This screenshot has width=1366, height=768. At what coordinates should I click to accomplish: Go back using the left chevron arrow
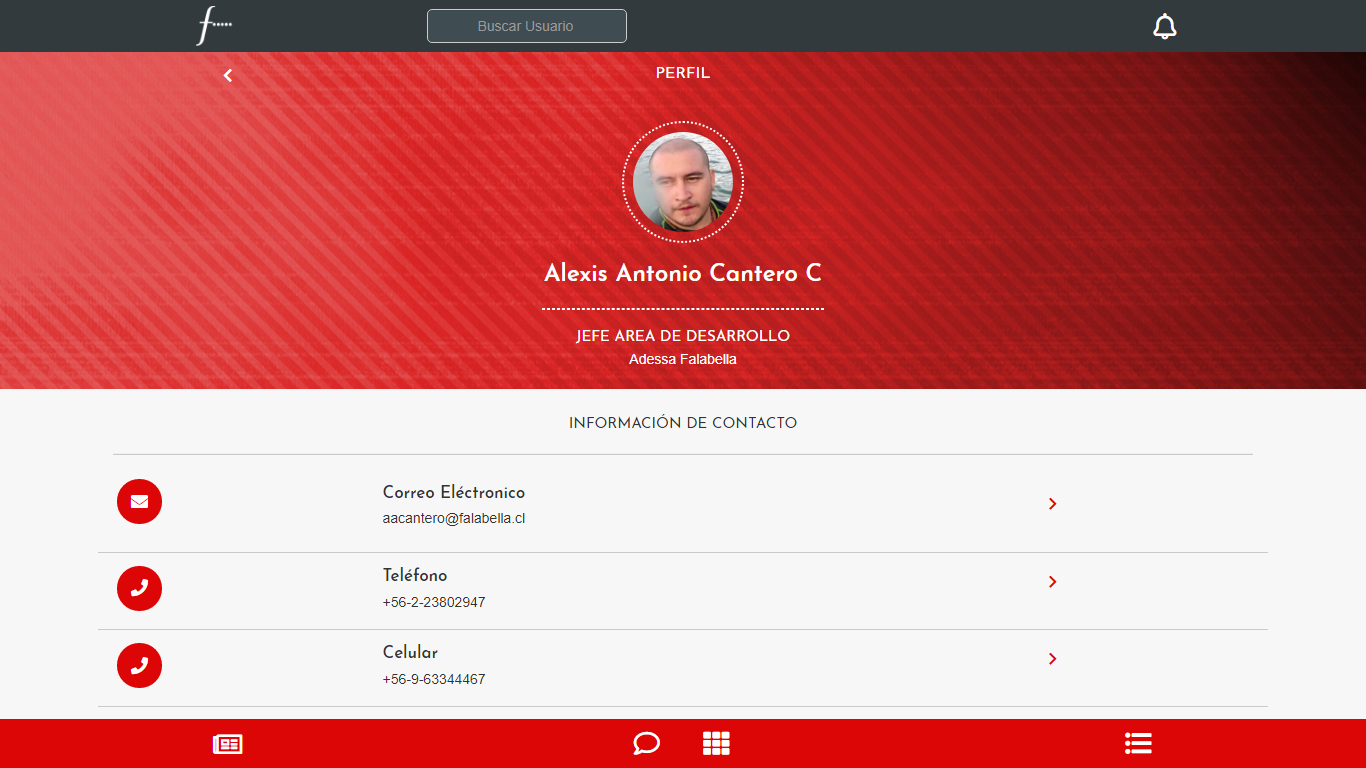click(x=228, y=75)
